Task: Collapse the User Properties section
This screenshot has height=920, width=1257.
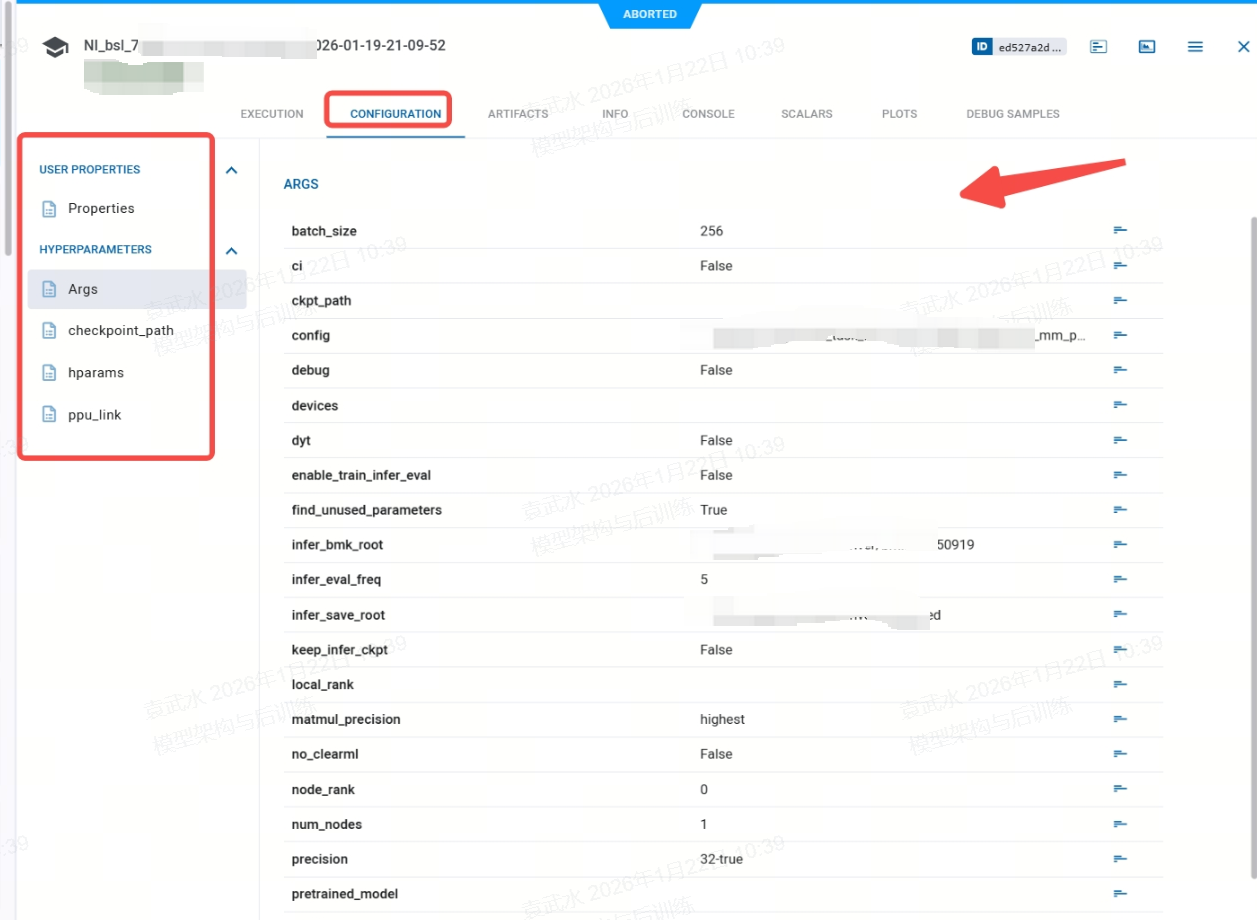Action: click(x=232, y=170)
